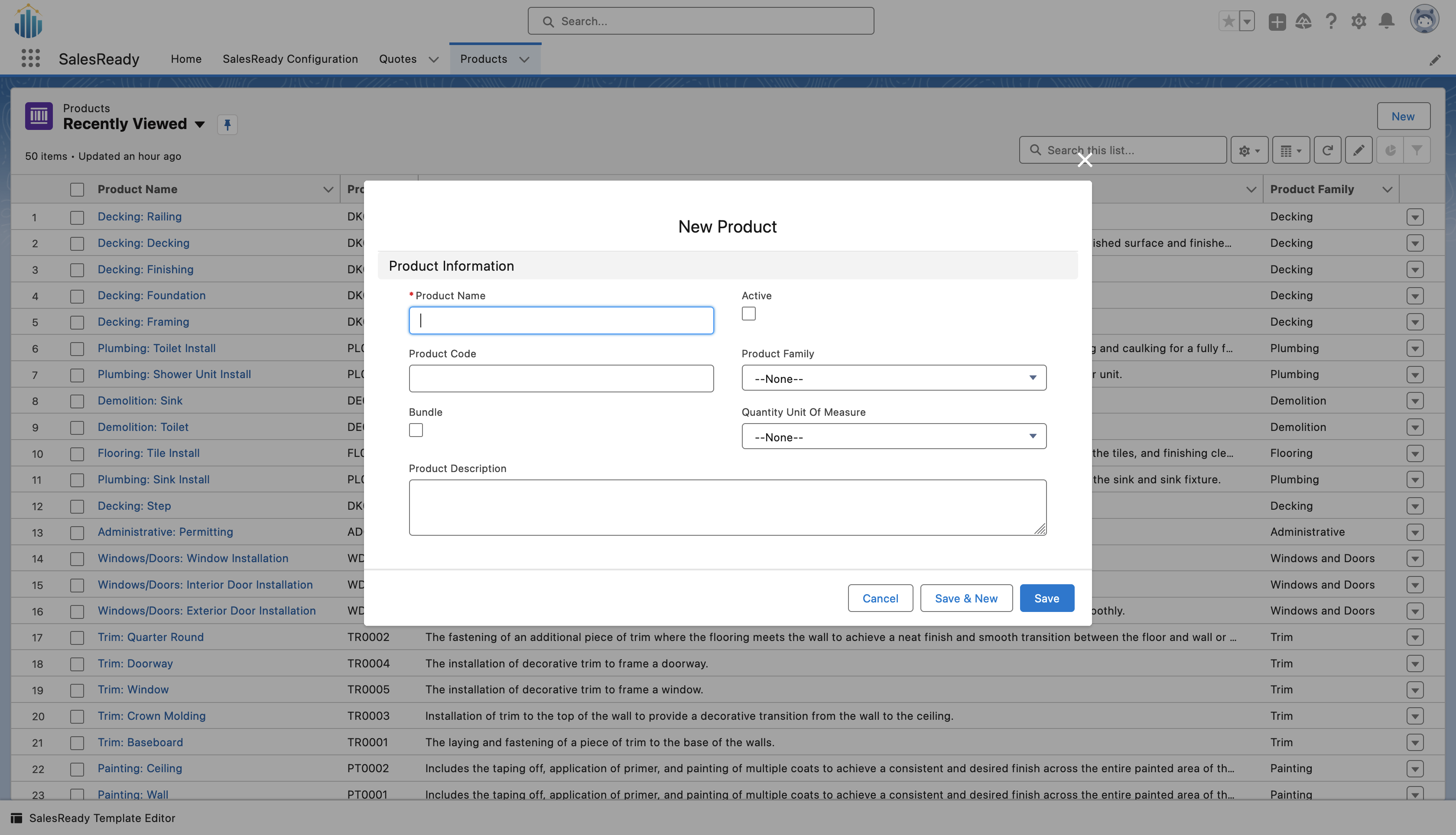Open the Product Family dropdown
Screen dimensions: 1456x835
click(893, 378)
